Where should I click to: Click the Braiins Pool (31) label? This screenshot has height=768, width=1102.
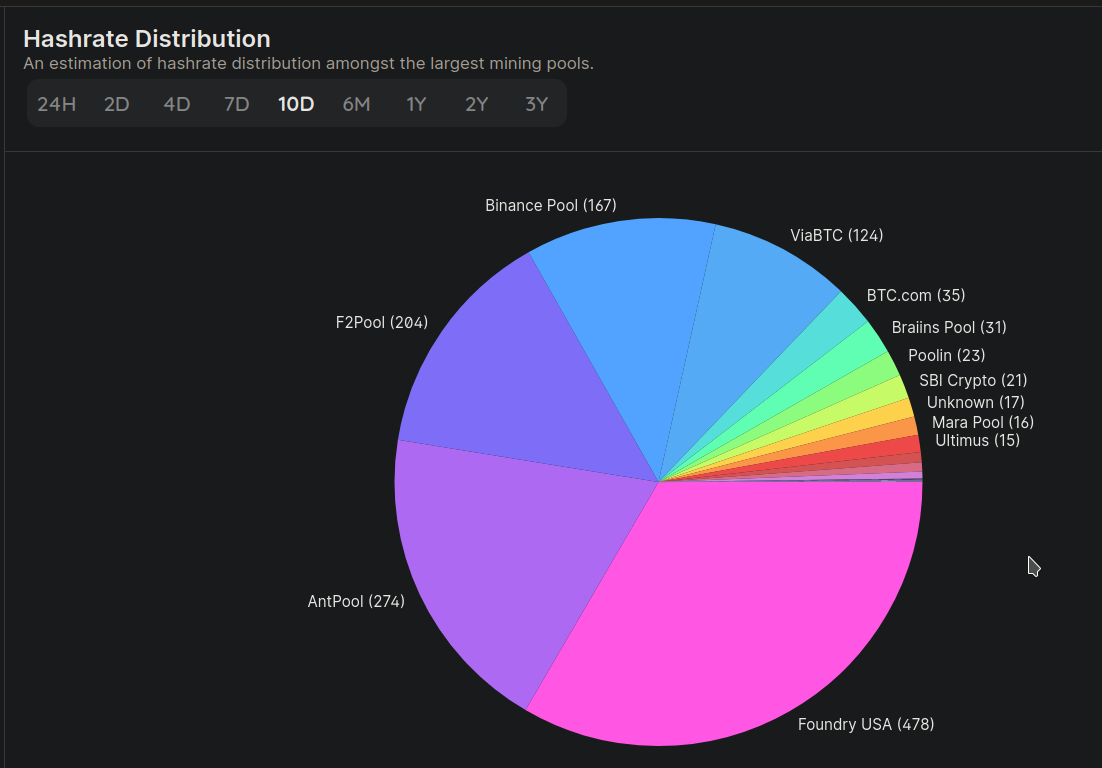pos(949,327)
